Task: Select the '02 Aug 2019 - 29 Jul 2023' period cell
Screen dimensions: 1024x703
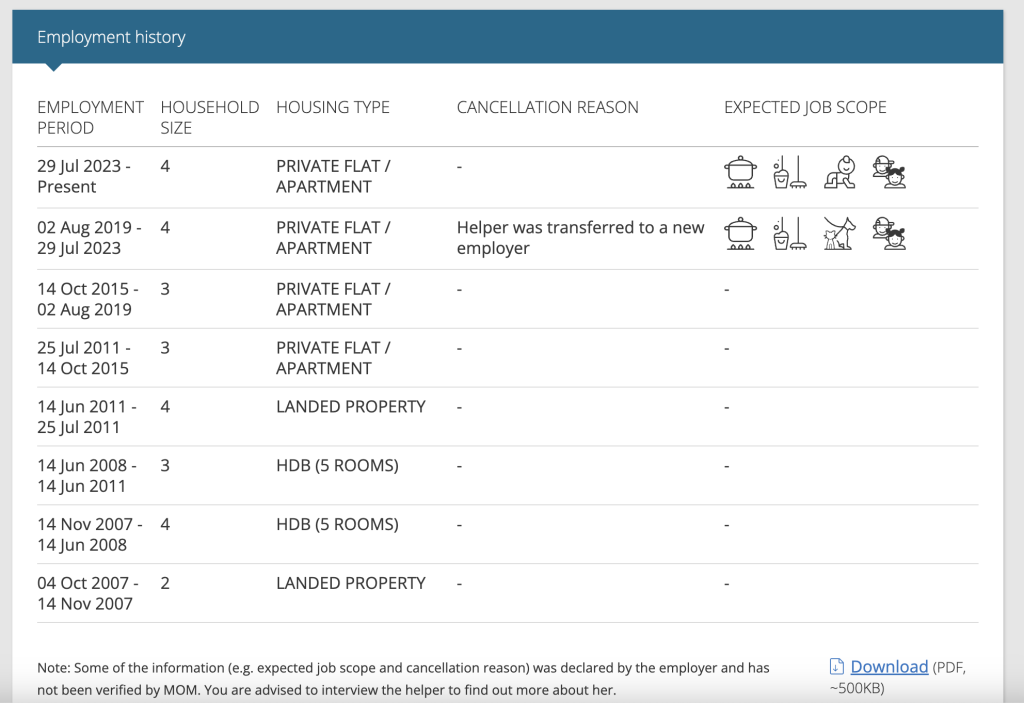Action: tap(89, 238)
